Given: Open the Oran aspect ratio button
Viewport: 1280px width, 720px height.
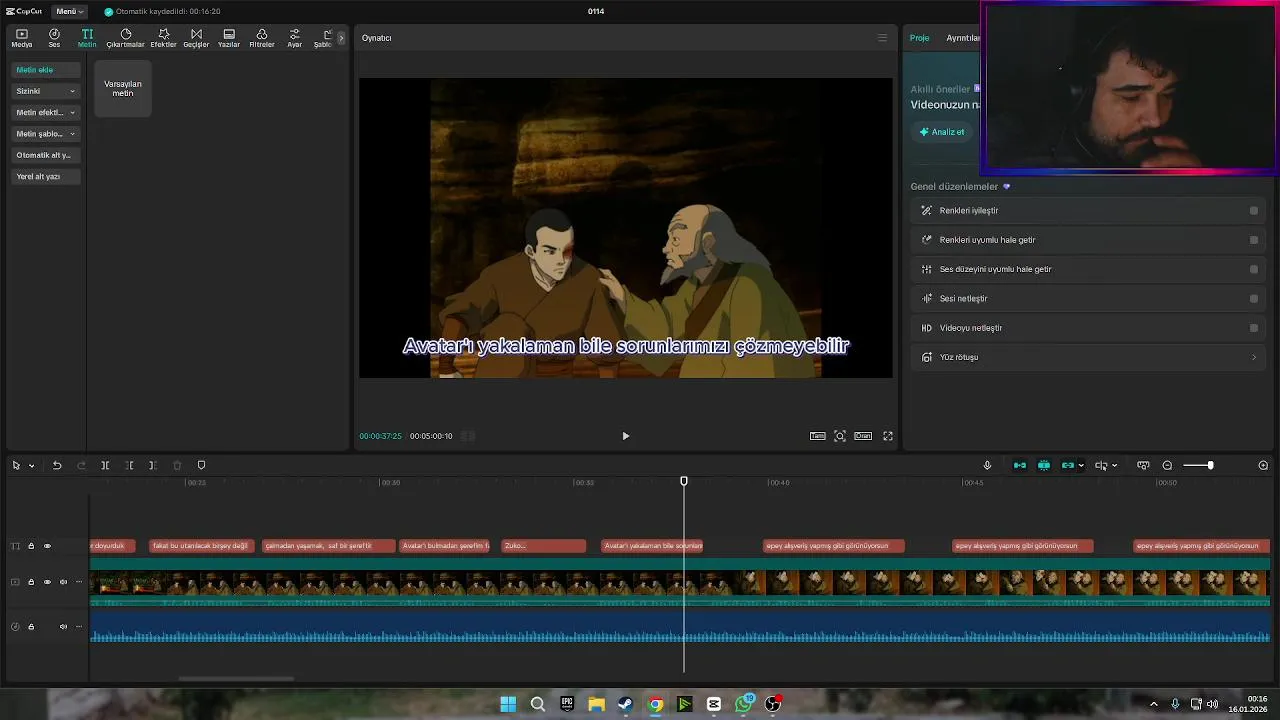Looking at the screenshot, I should pos(863,436).
